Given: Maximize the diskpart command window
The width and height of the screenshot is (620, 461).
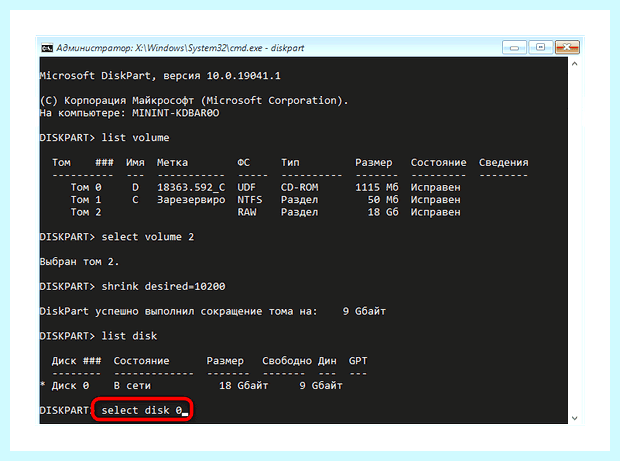Looking at the screenshot, I should 541,47.
